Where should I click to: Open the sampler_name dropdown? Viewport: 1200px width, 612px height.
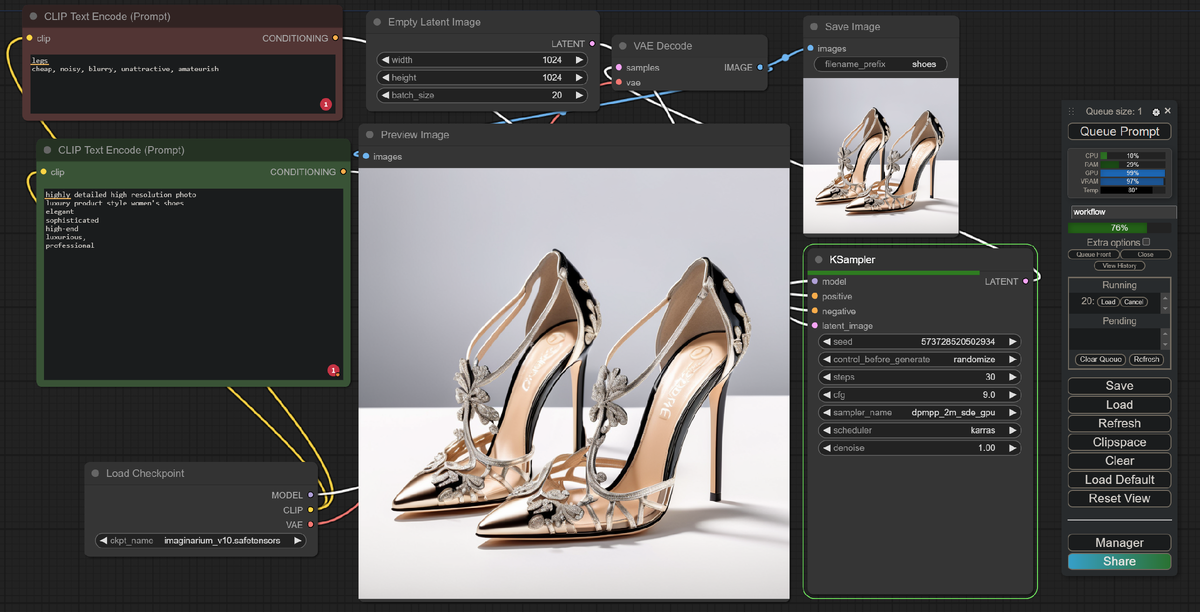919,412
